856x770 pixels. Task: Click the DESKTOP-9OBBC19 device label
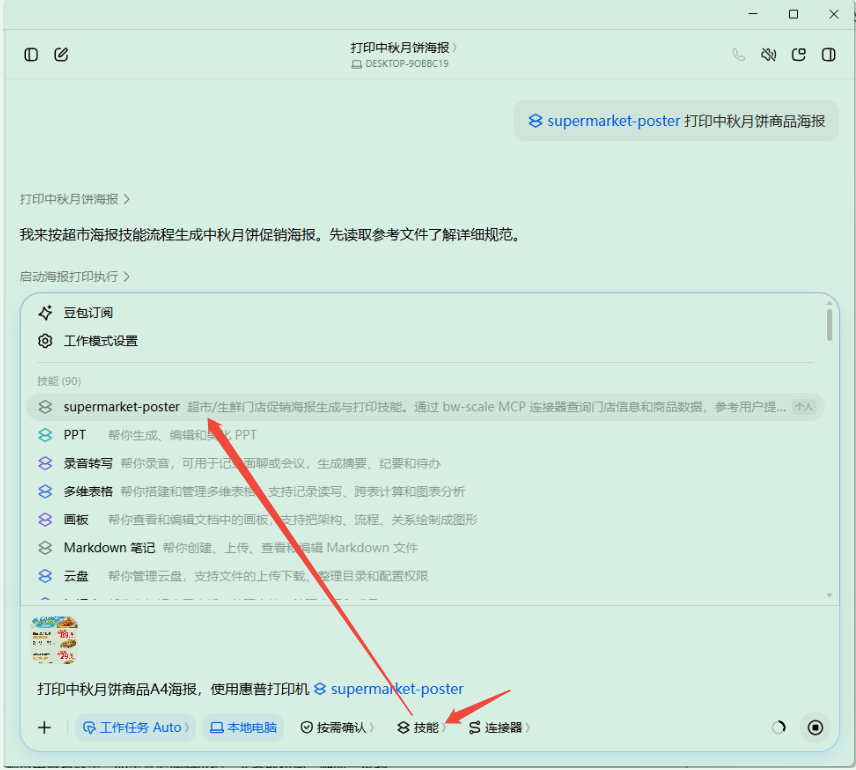click(x=400, y=64)
